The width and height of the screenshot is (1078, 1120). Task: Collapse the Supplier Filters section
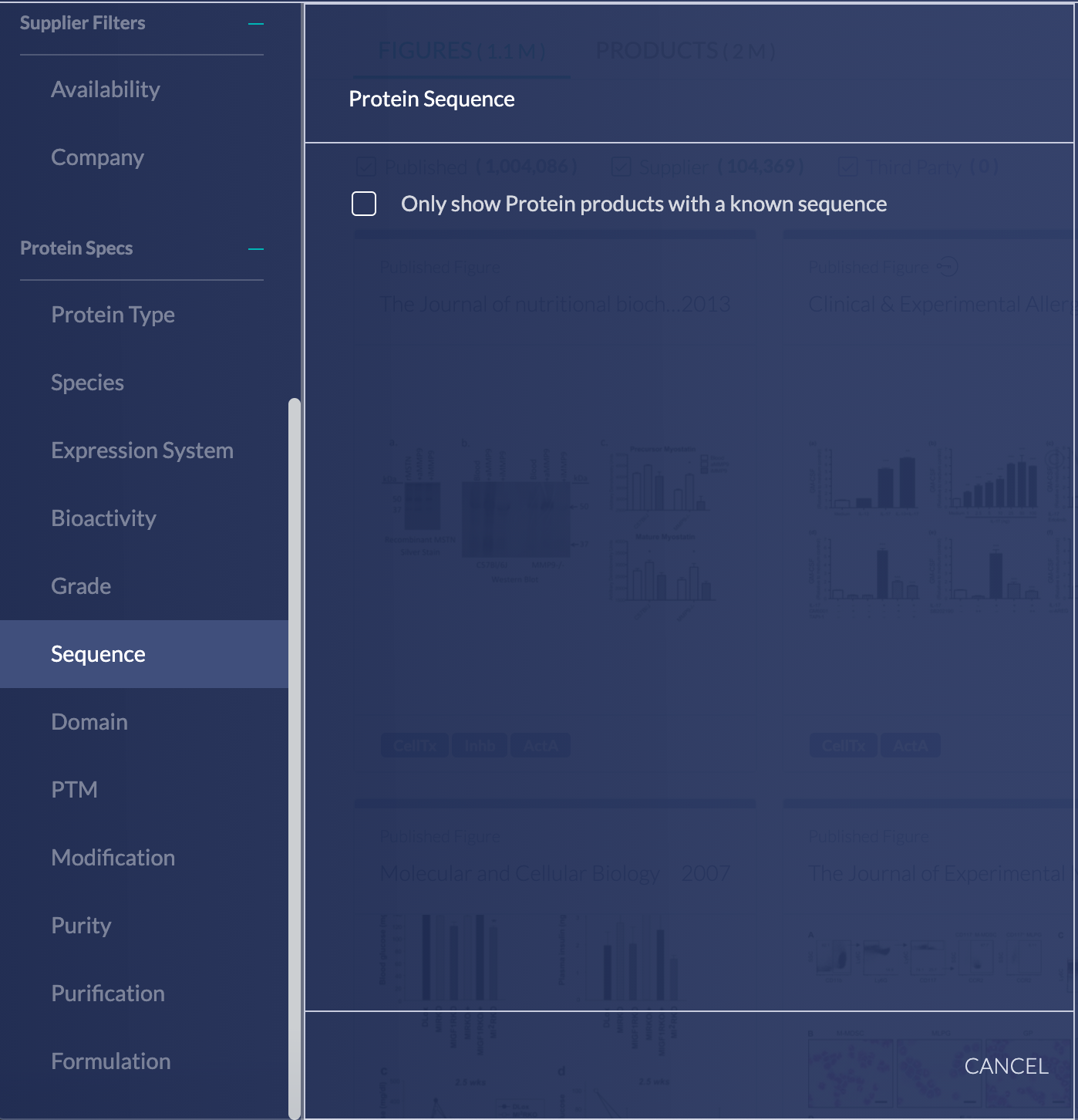click(x=256, y=24)
